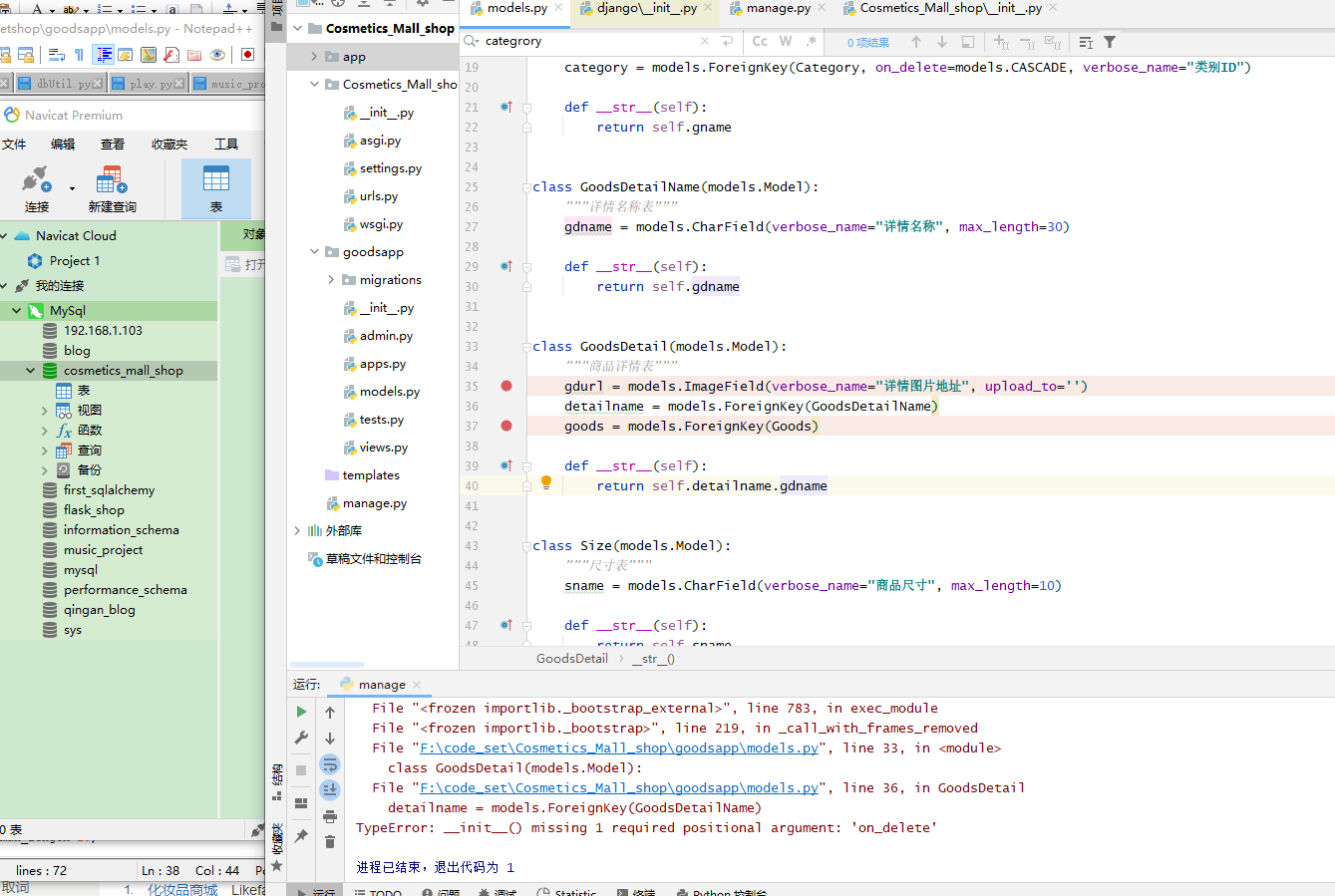Screen dimensions: 1335x896
Task: Toggle Words (W) option in search bar
Action: pos(786,41)
